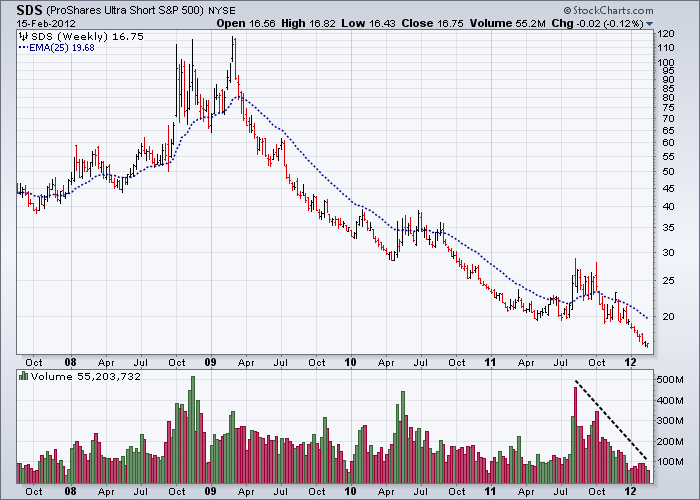The image size is (700, 500).
Task: Click the EMA(25) dotted line legend marker
Action: click(23, 49)
